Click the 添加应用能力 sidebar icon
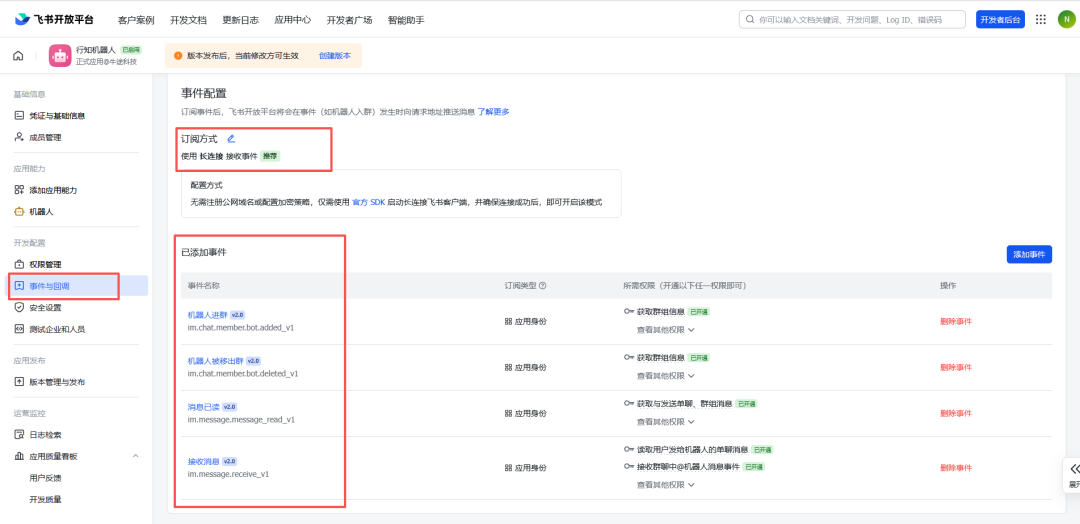Image resolution: width=1080 pixels, height=524 pixels. pos(19,190)
